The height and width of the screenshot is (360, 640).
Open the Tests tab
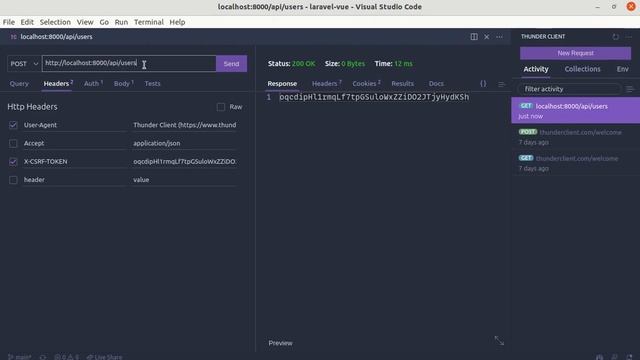pos(152,84)
